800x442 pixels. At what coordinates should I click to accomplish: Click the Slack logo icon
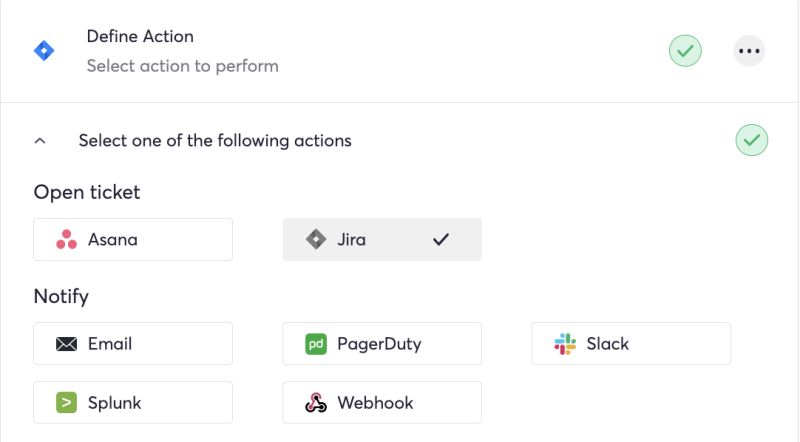click(x=565, y=344)
